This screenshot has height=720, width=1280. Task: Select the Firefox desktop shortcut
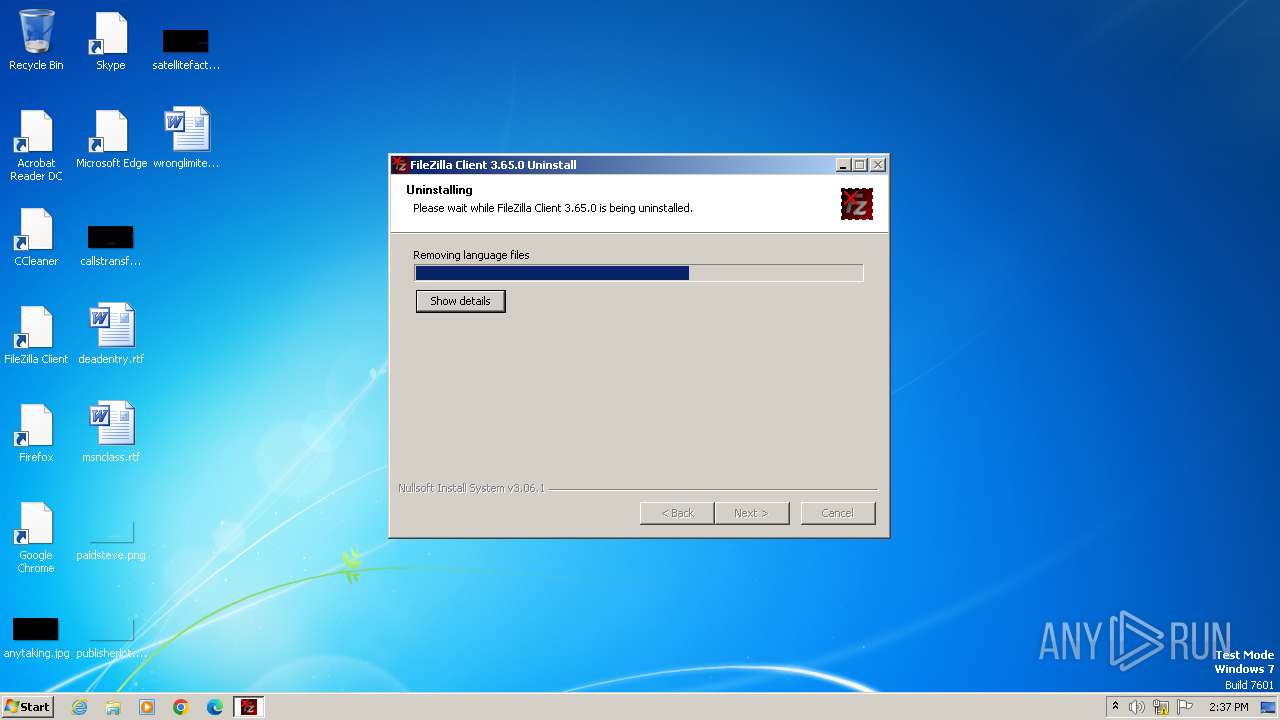(x=36, y=432)
